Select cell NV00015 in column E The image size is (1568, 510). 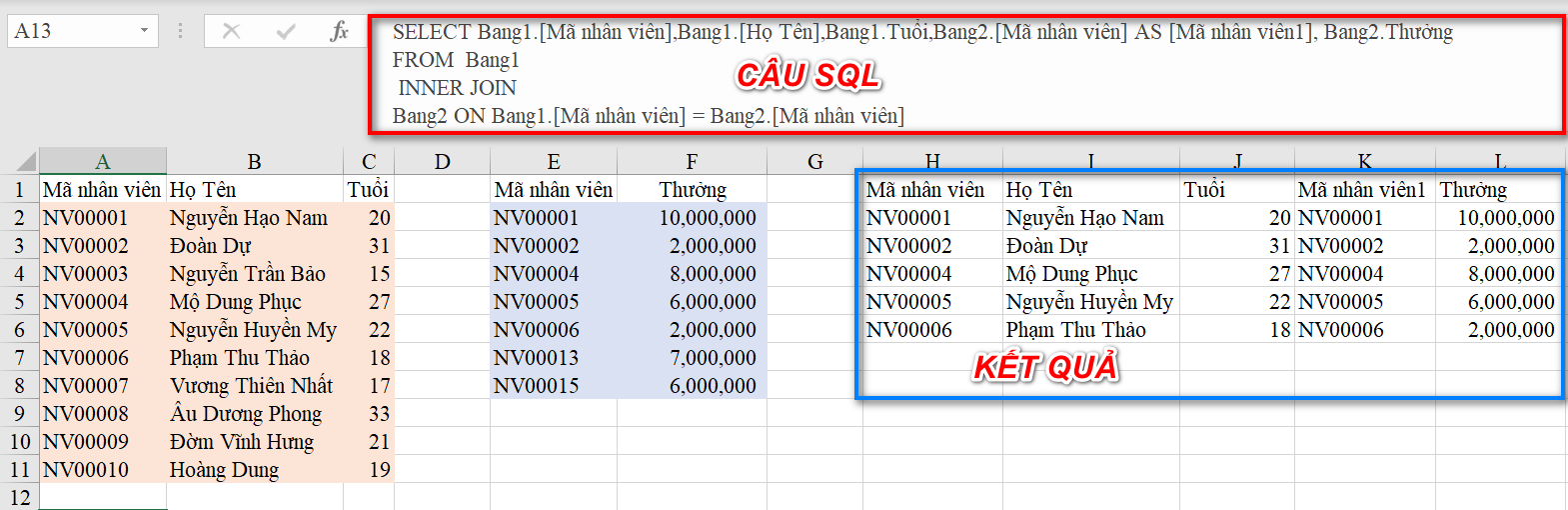pos(554,386)
